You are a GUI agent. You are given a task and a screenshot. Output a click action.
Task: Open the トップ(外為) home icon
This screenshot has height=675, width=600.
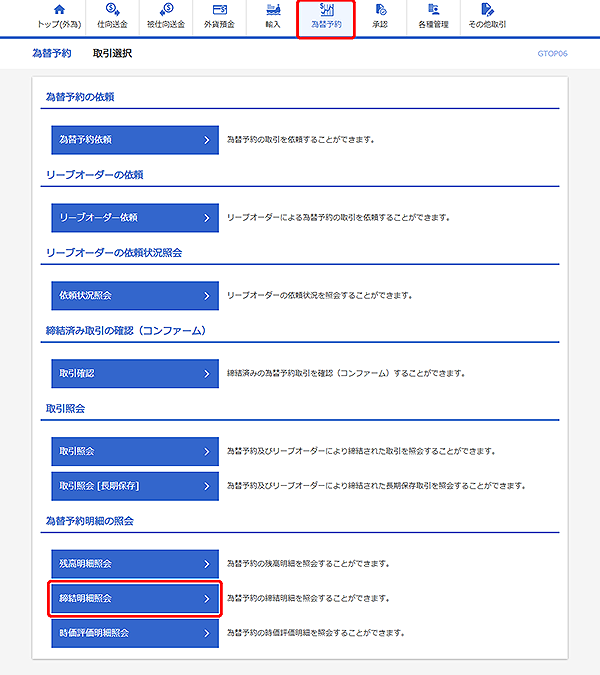coord(59,9)
